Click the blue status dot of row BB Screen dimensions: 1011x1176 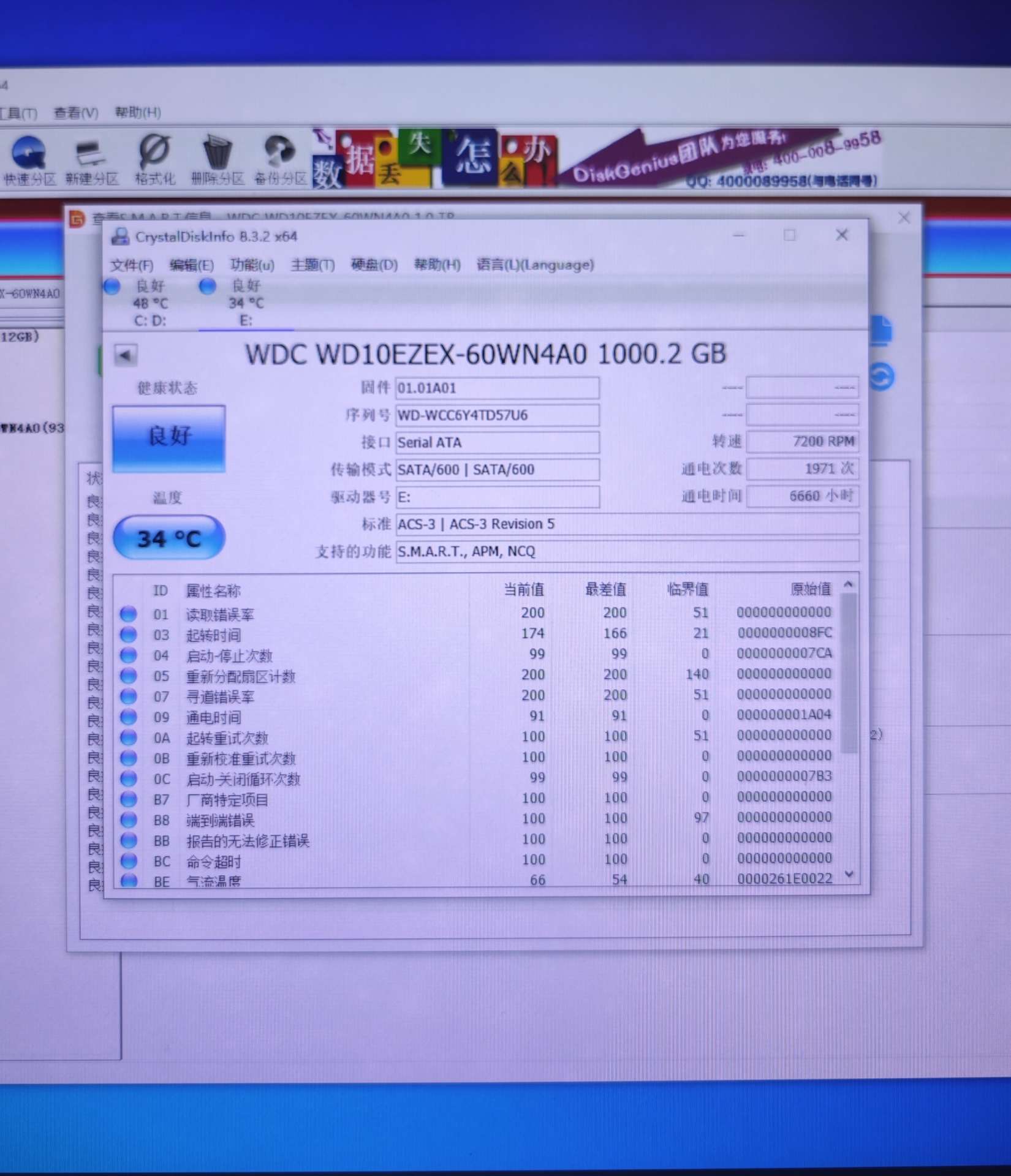point(128,840)
